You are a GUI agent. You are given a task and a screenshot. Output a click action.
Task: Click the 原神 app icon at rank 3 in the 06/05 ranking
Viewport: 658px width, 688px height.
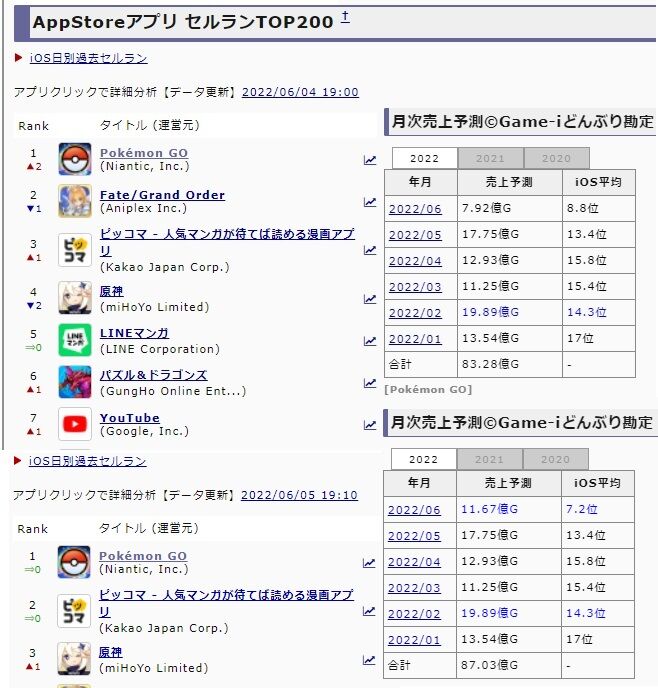click(74, 659)
